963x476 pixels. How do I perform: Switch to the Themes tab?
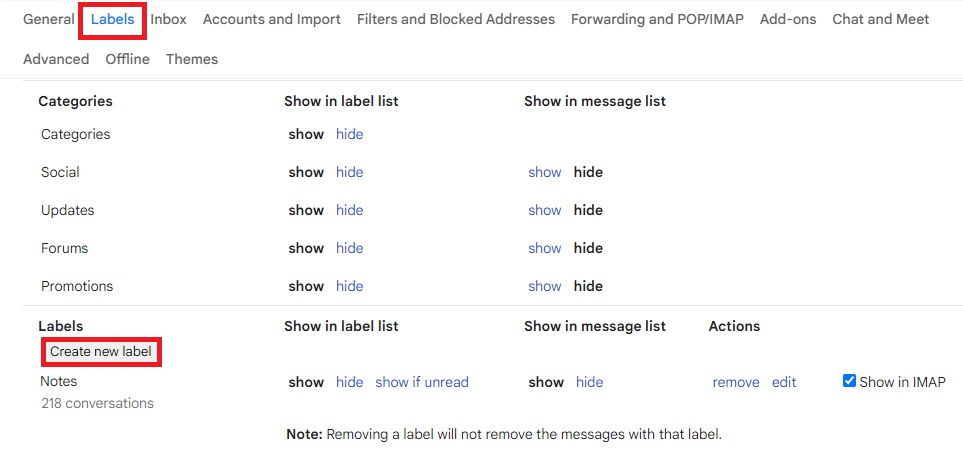(192, 59)
